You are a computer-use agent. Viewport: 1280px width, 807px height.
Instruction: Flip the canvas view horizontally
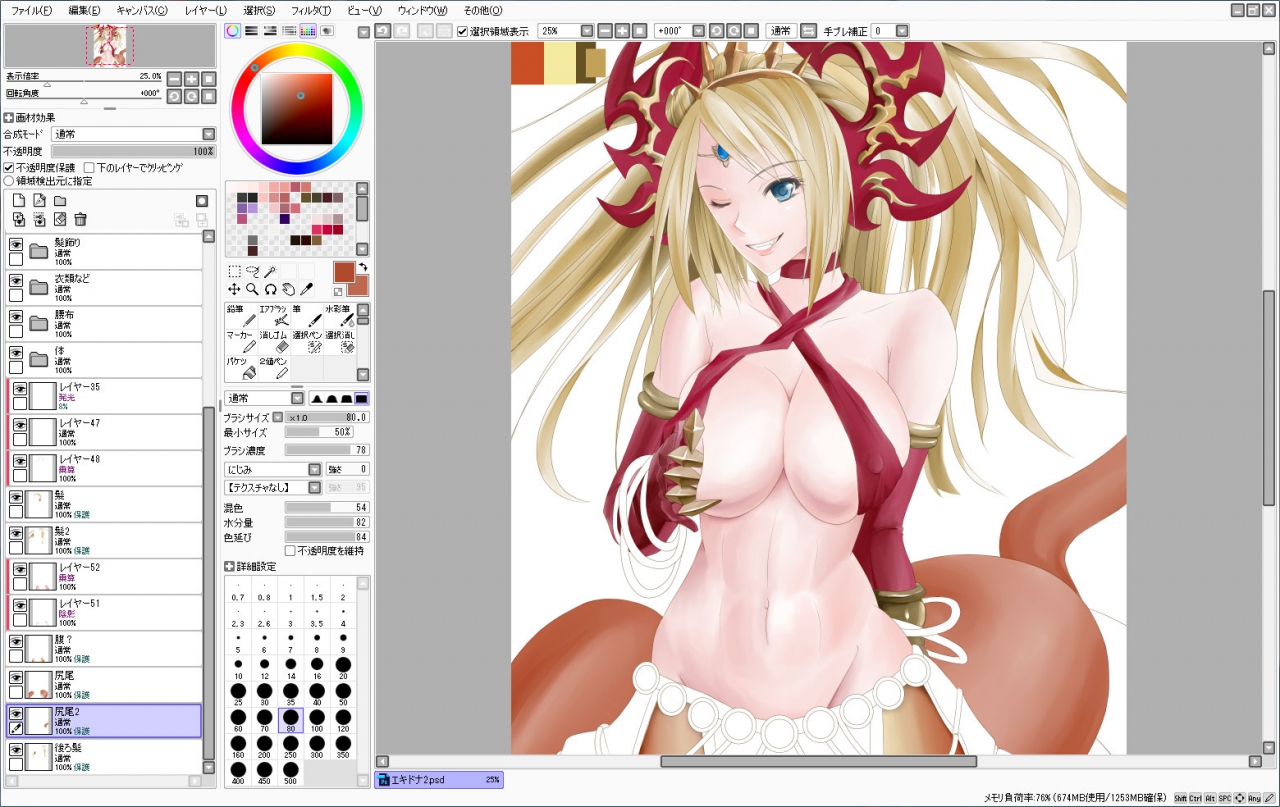point(809,31)
